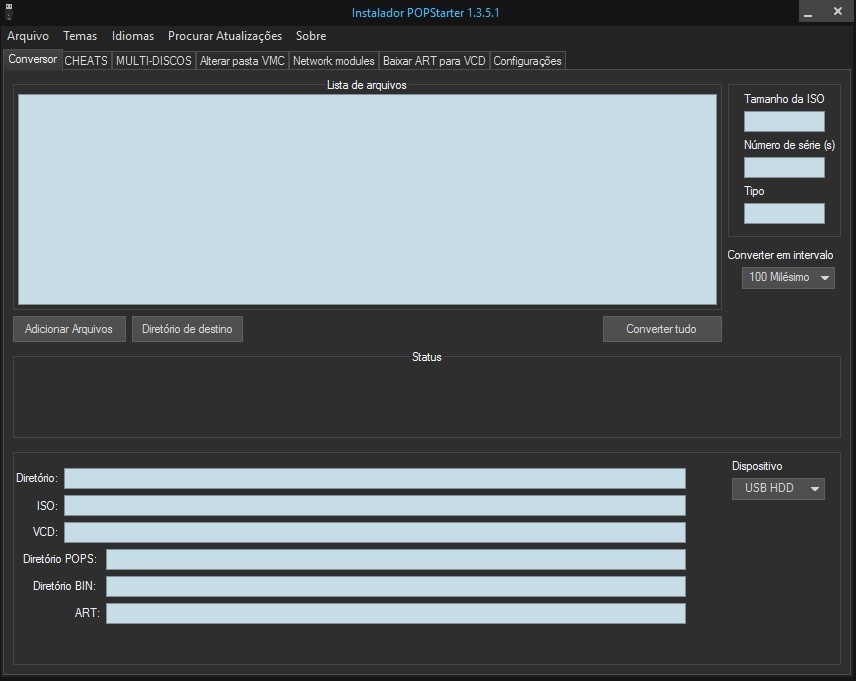Click the app icon in title bar
856x681 pixels.
[x=9, y=11]
